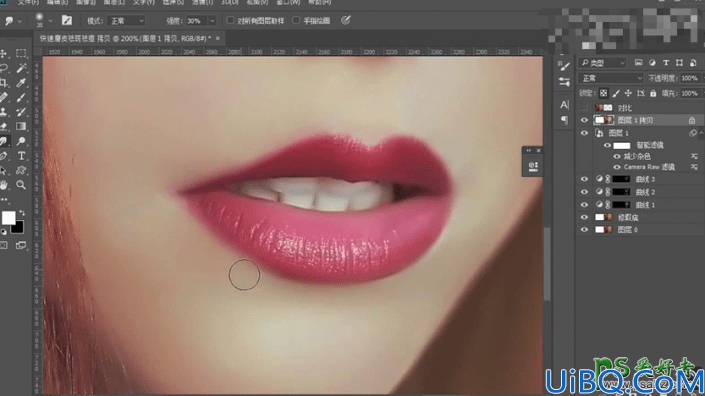Open the Brushes panel icon in dock

564,67
